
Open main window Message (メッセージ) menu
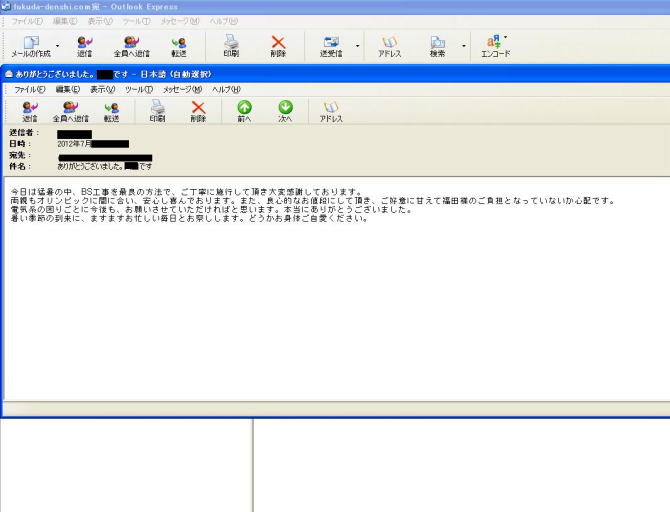(x=180, y=21)
